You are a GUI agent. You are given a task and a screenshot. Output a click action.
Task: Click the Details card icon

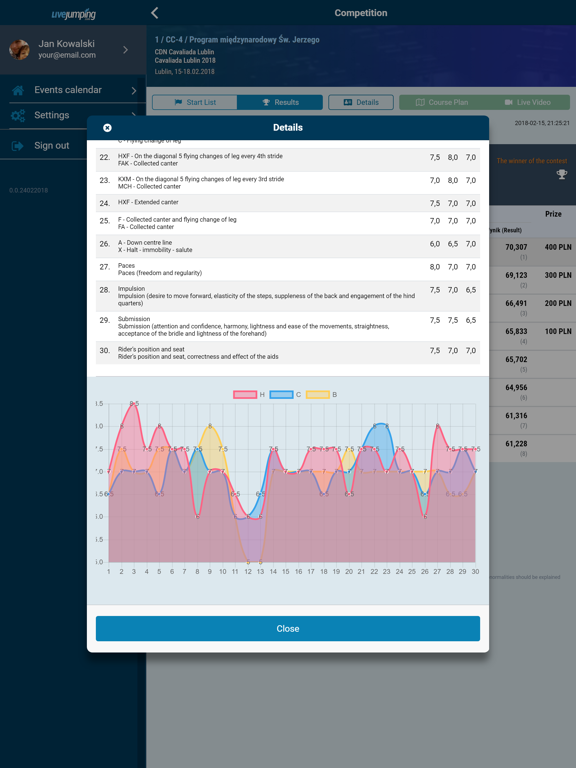pyautogui.click(x=348, y=102)
